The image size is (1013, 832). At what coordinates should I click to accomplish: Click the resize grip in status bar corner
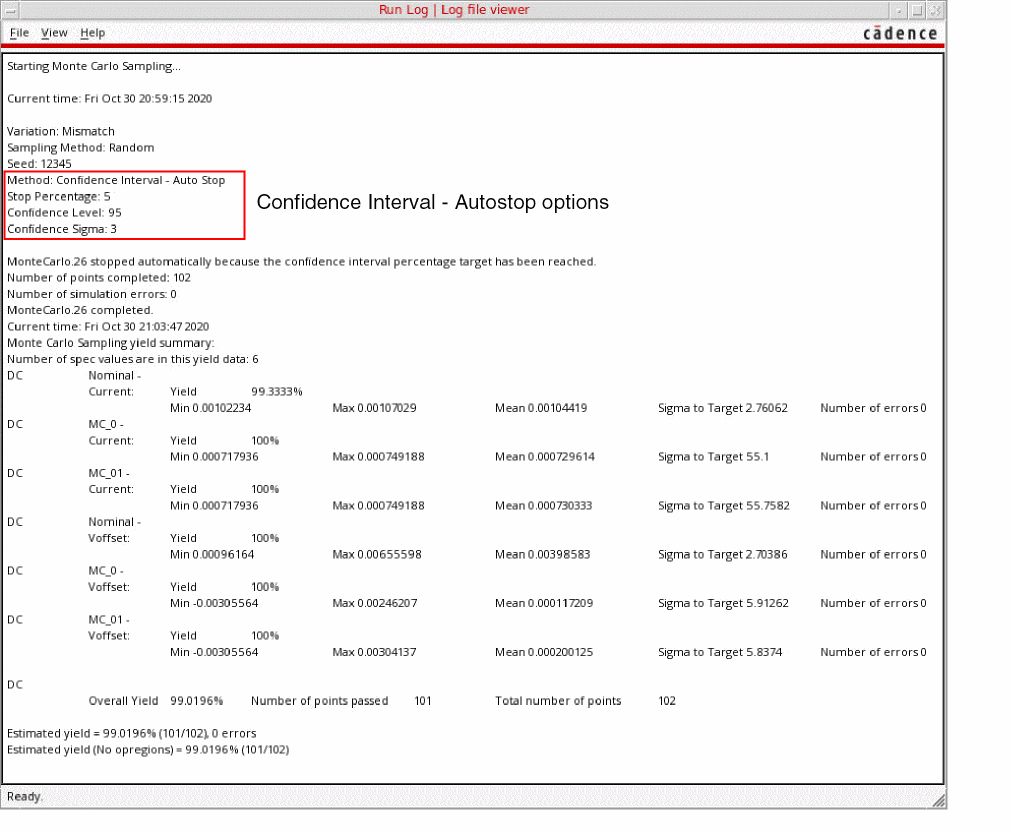click(x=938, y=798)
